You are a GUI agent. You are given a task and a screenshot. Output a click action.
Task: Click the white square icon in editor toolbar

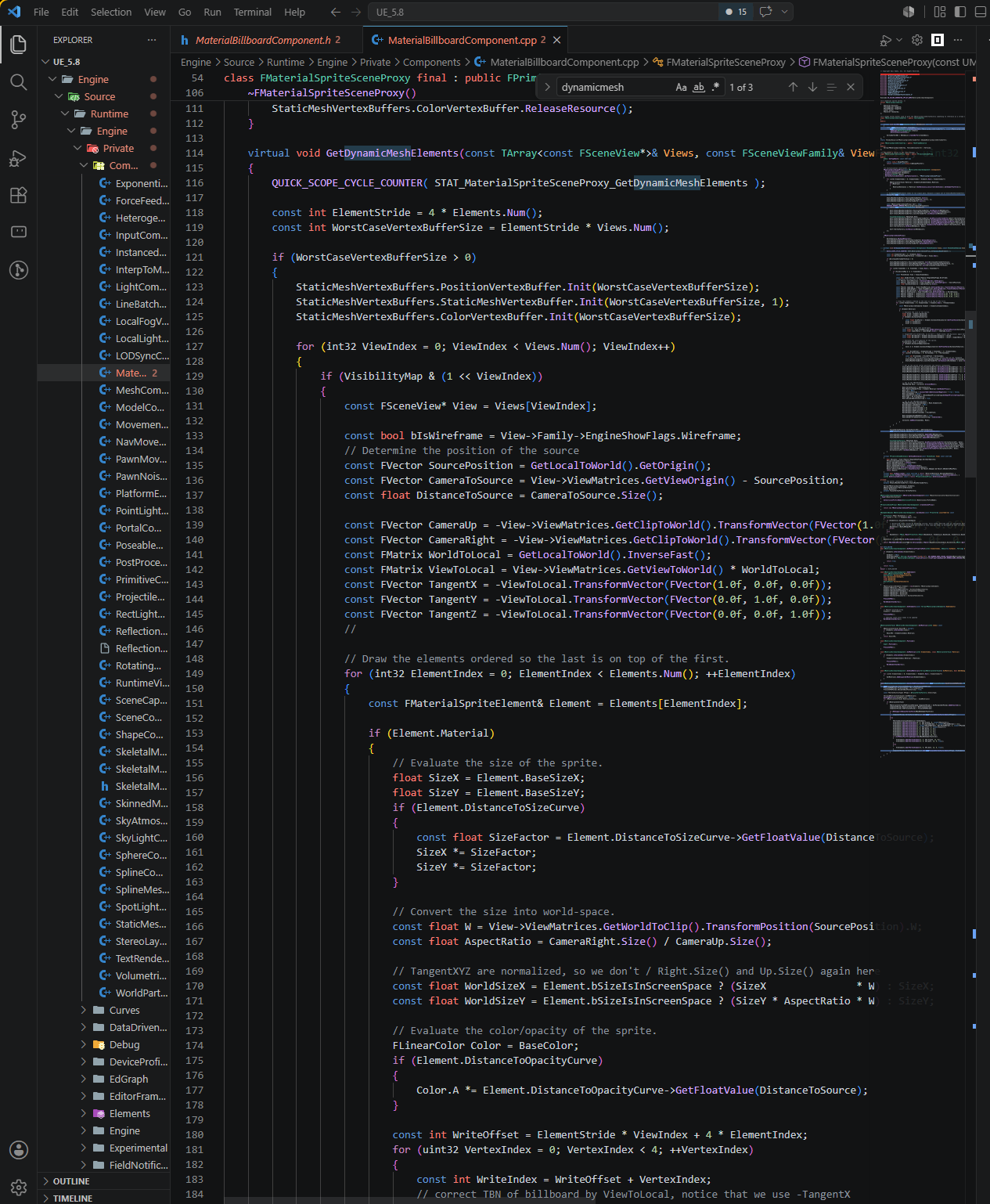(938, 40)
